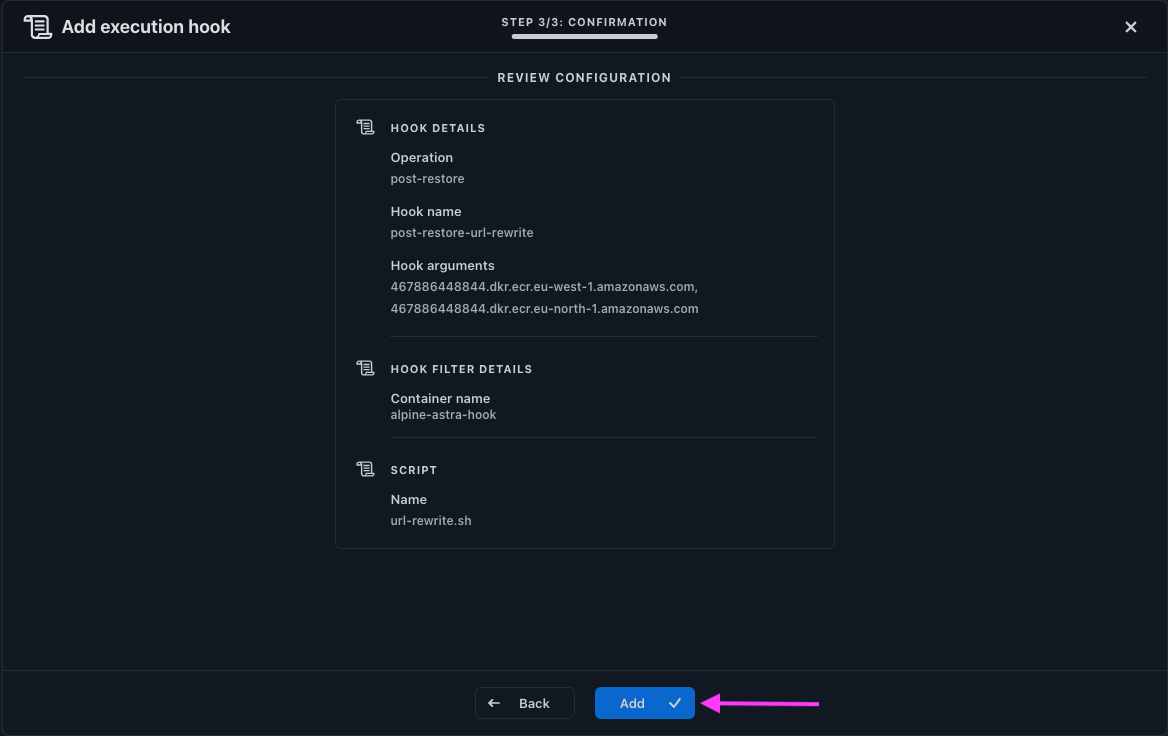This screenshot has height=736, width=1168.
Task: Select the post-restore operation value
Action: coord(427,178)
